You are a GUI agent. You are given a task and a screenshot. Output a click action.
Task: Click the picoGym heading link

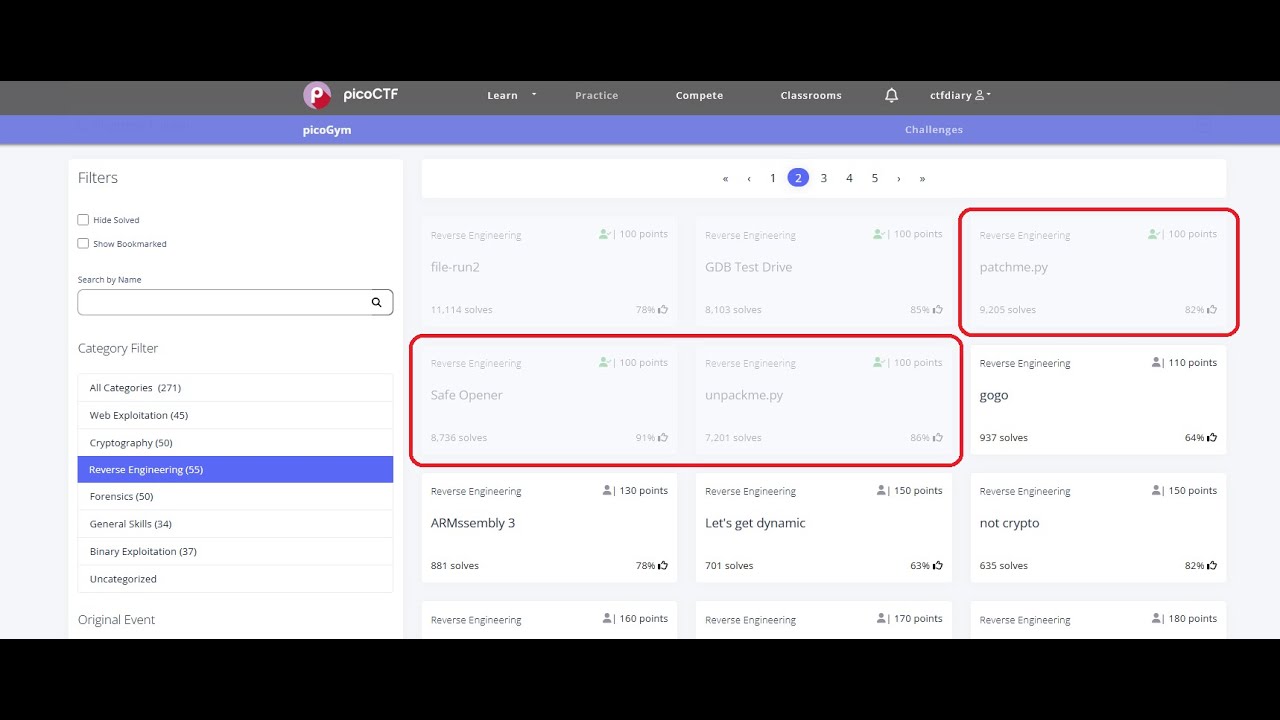coord(327,130)
